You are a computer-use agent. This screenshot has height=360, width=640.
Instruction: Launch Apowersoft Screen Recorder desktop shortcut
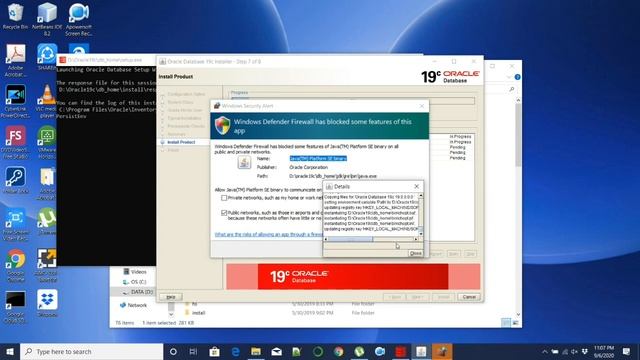78,19
